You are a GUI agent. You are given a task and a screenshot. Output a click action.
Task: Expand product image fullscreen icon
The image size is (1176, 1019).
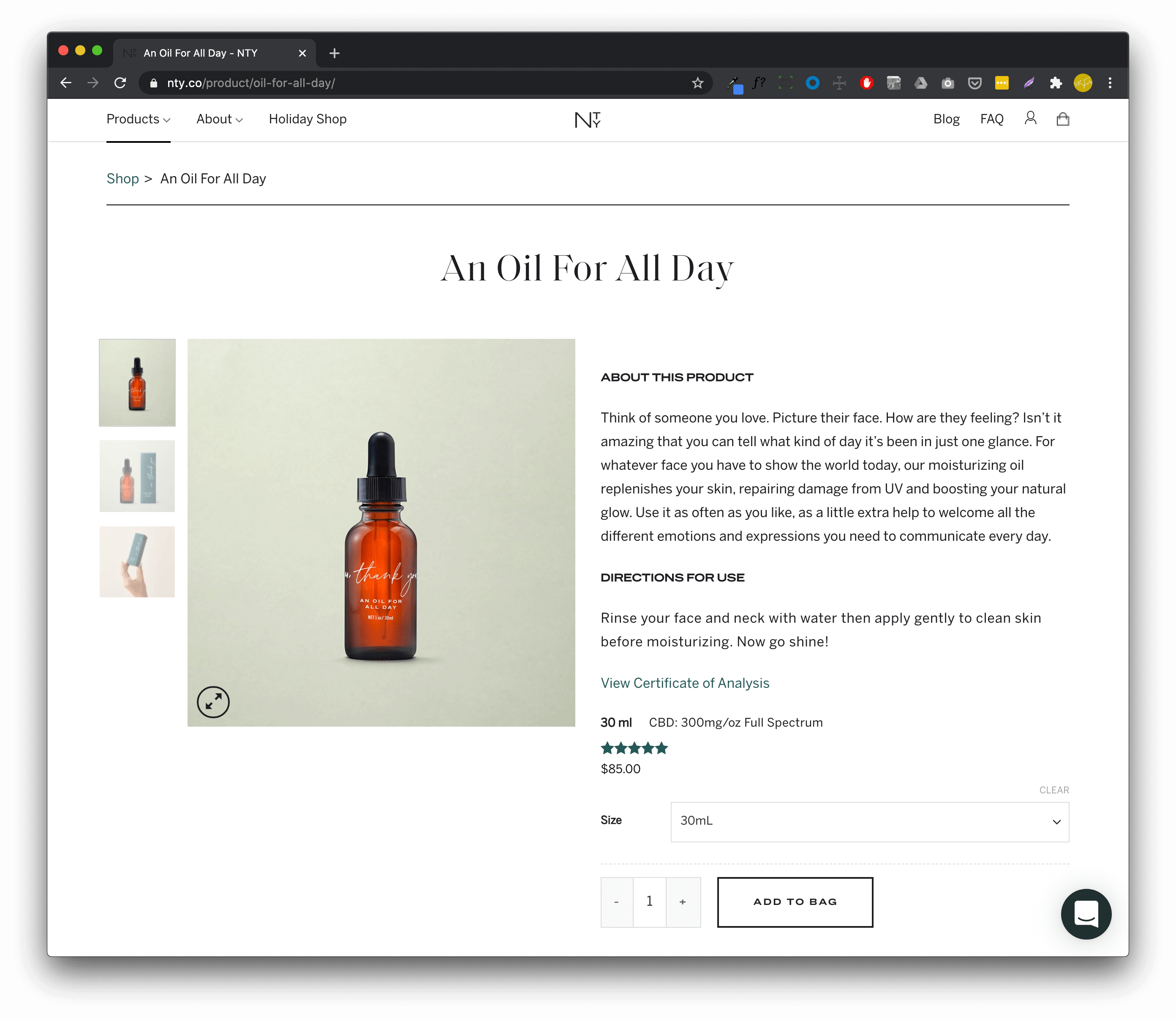213,702
